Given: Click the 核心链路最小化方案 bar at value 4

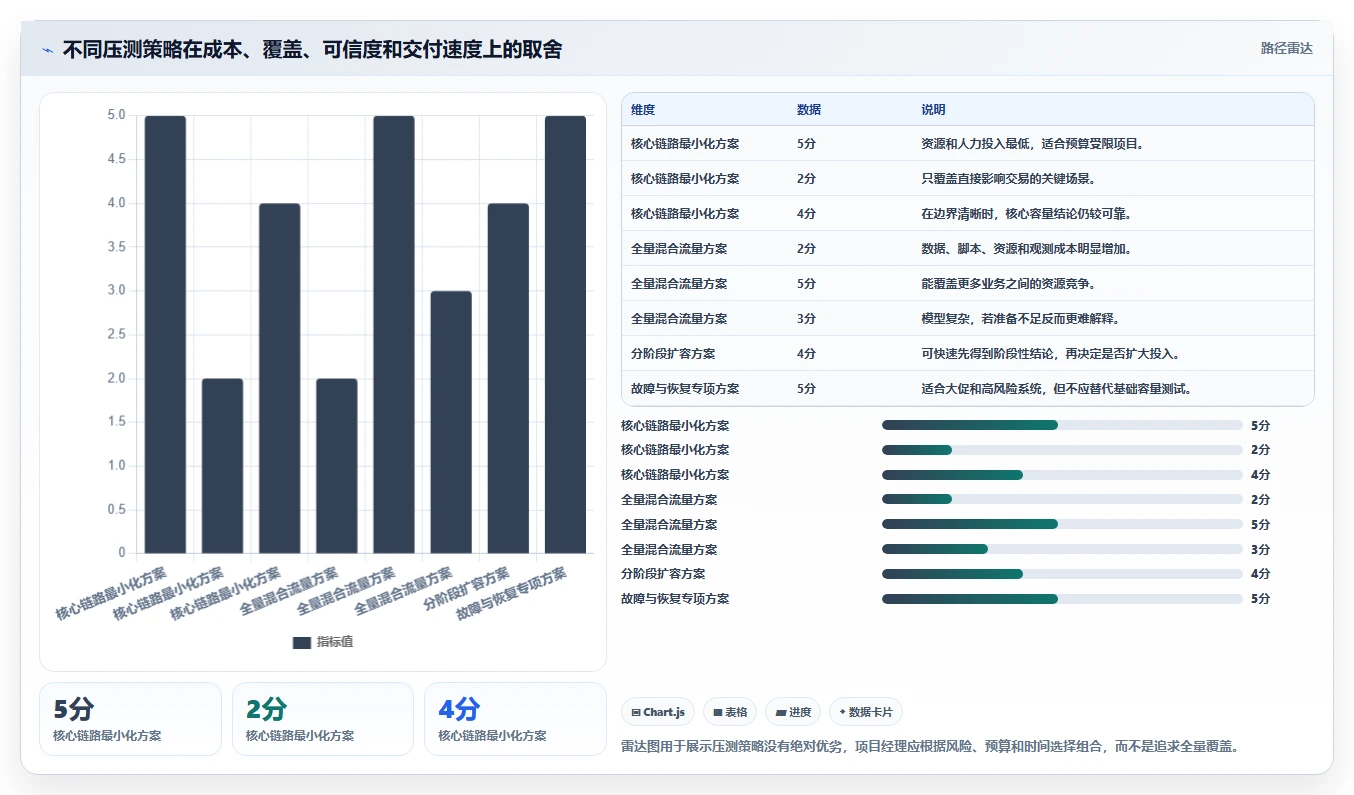Looking at the screenshot, I should click(x=279, y=378).
